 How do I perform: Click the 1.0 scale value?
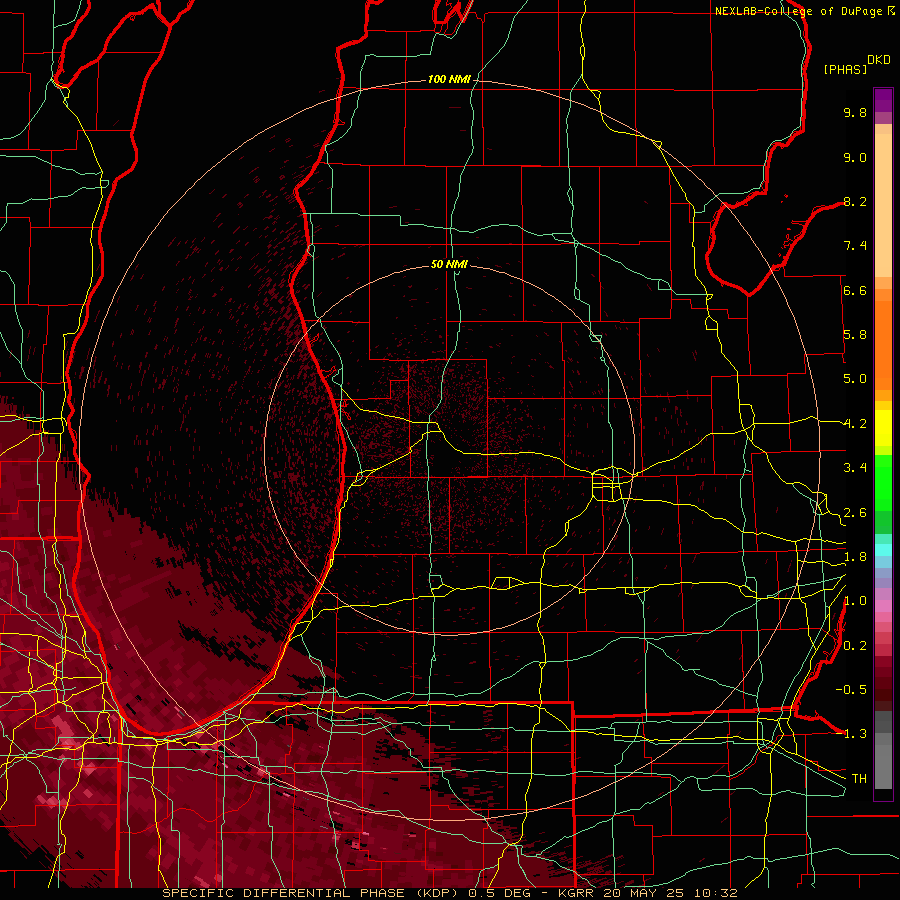[855, 601]
